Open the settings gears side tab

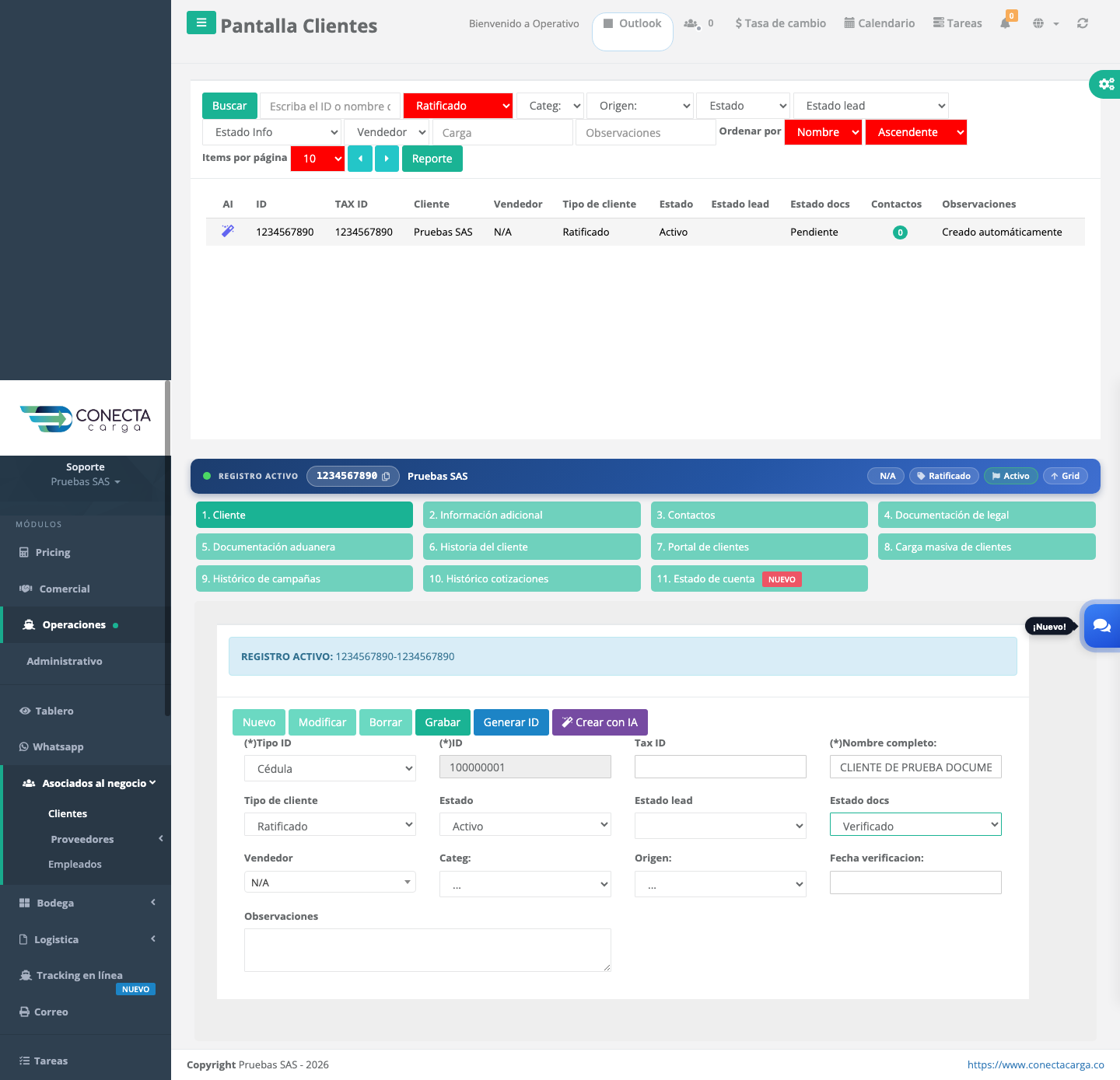point(1105,83)
